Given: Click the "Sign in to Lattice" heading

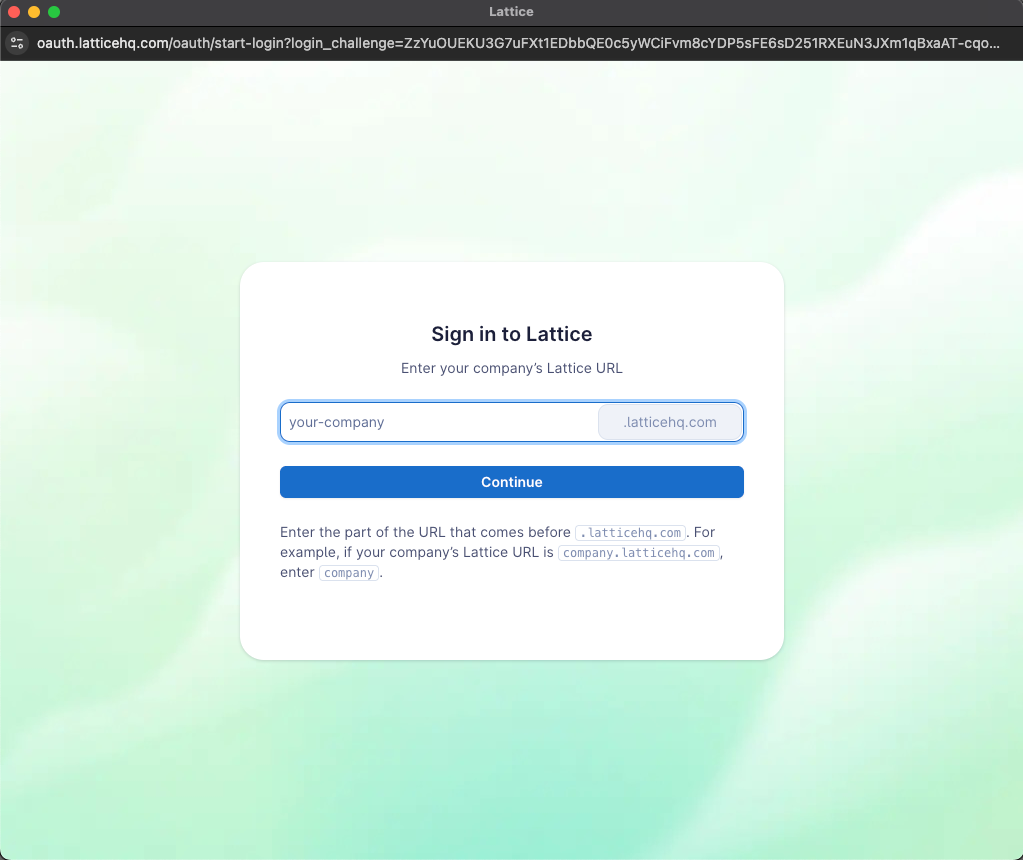Looking at the screenshot, I should tap(512, 334).
